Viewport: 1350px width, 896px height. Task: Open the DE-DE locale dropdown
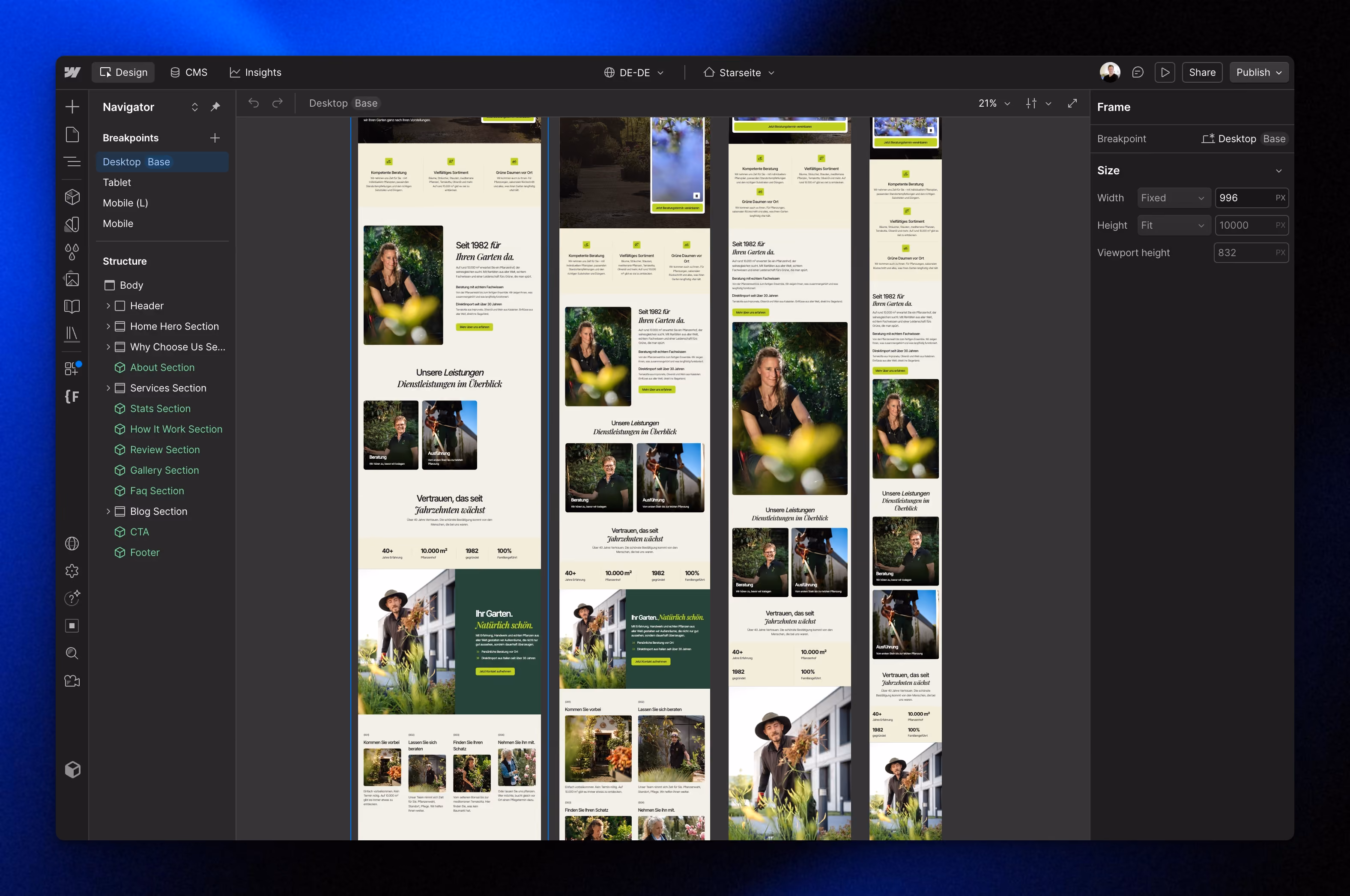pos(633,72)
